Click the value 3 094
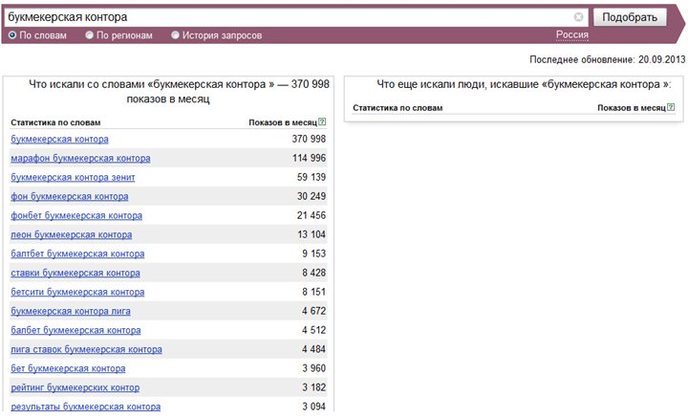688x419 pixels. point(314,407)
